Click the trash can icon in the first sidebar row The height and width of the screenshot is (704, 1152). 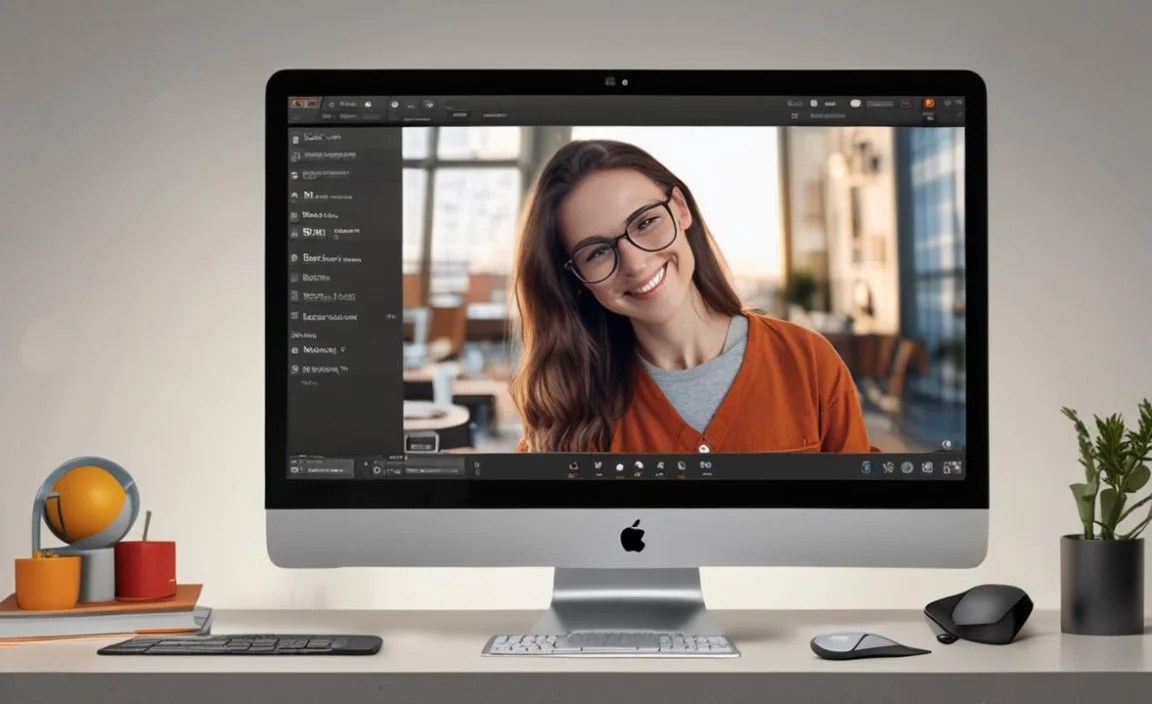coord(295,138)
